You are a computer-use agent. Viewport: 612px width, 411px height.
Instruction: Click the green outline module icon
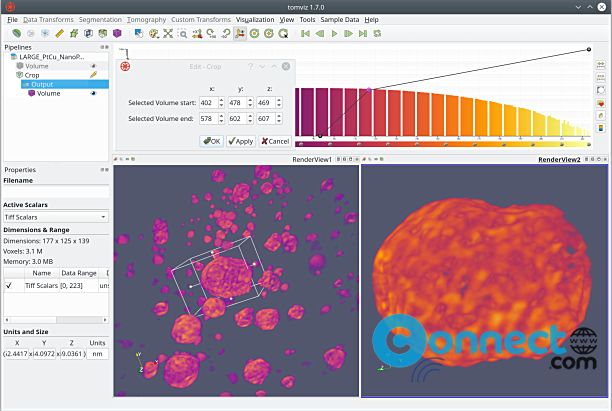(74, 34)
